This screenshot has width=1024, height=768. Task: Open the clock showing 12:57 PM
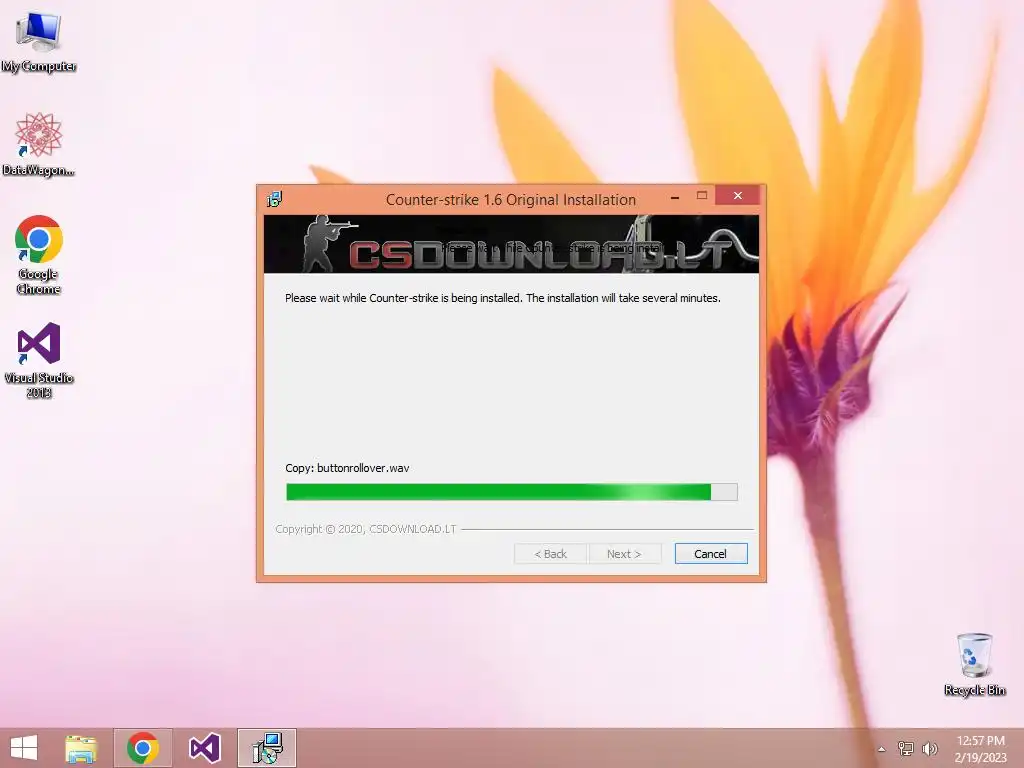980,748
